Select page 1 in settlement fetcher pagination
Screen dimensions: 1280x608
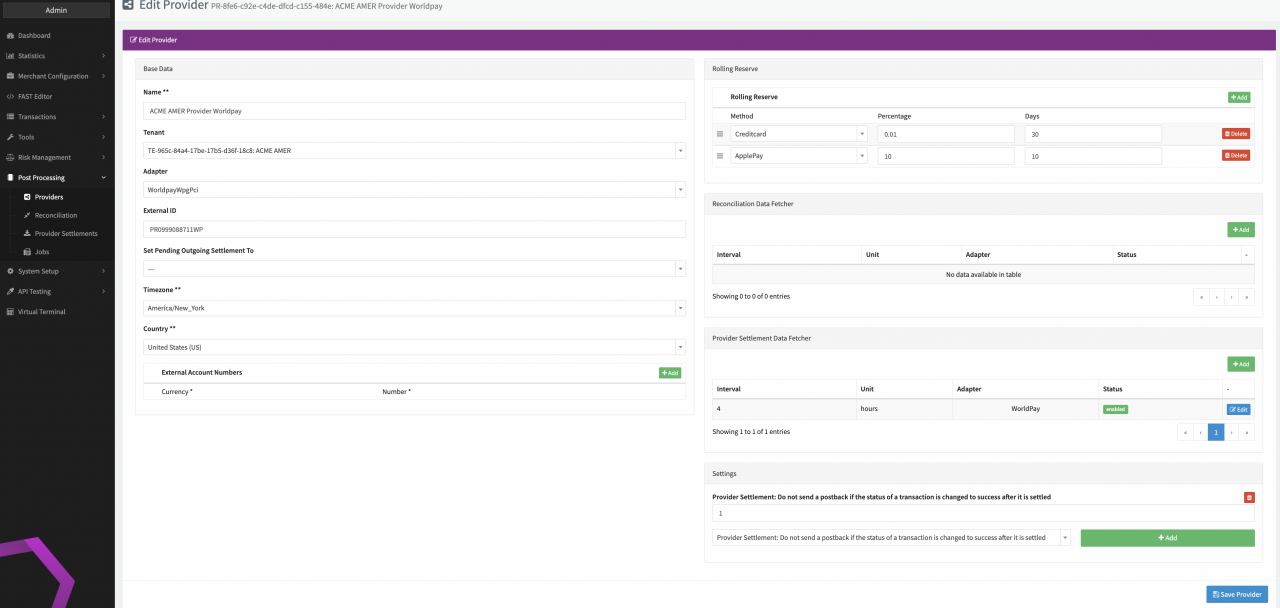[x=1215, y=432]
